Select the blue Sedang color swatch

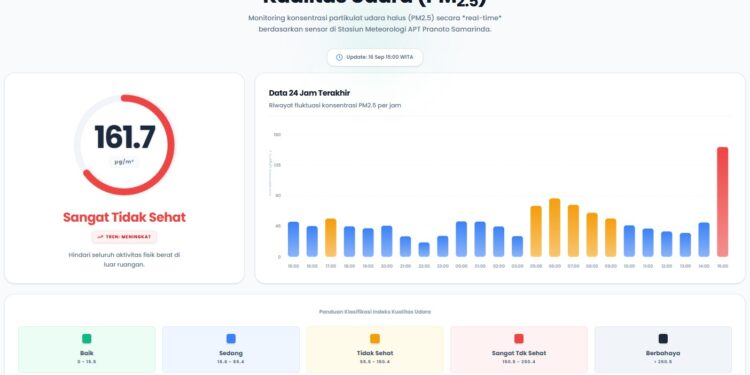pos(231,339)
